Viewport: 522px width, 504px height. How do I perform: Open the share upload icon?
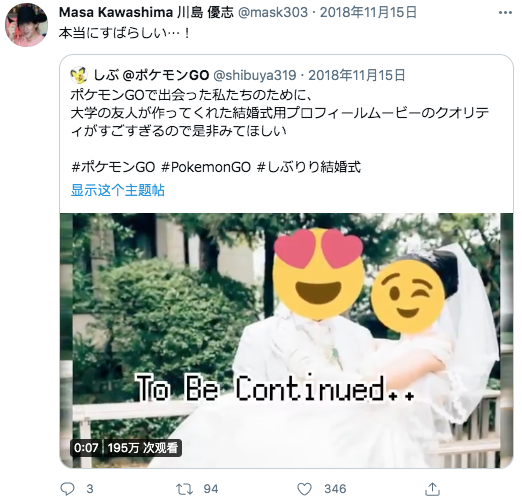coord(432,489)
